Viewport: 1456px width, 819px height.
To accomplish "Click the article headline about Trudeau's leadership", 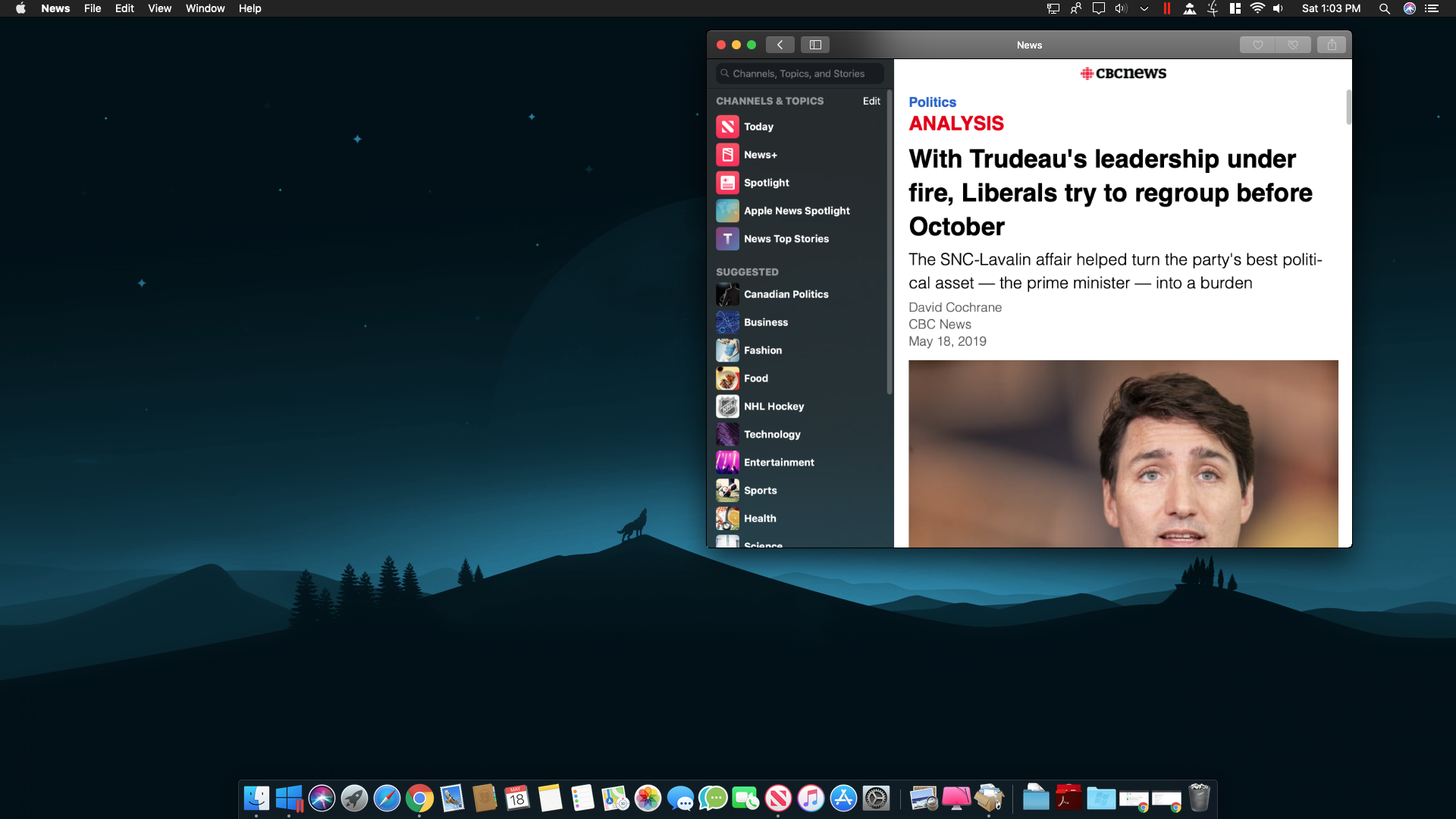I will pyautogui.click(x=1110, y=193).
